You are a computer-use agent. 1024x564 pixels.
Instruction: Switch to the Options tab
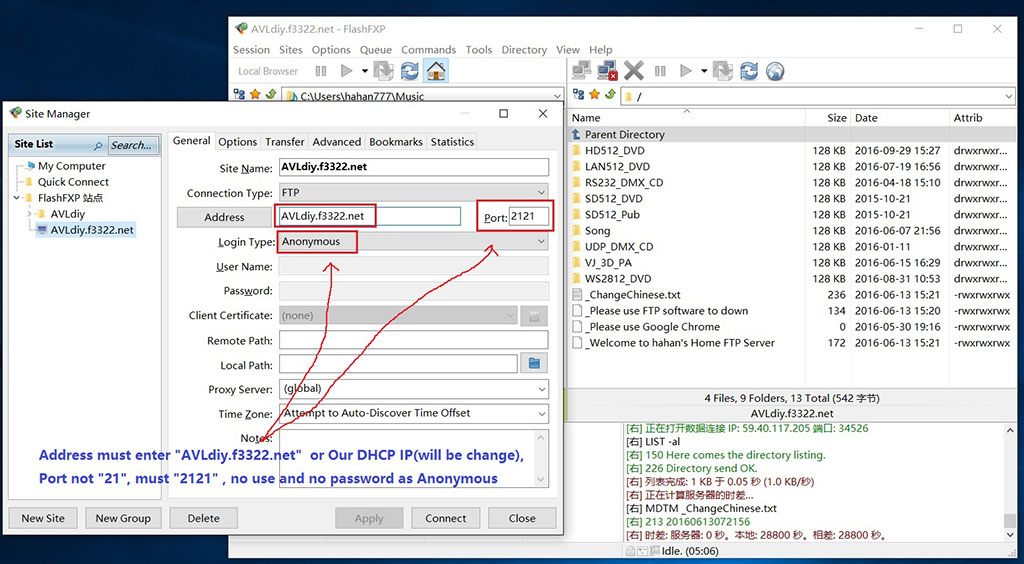click(238, 142)
